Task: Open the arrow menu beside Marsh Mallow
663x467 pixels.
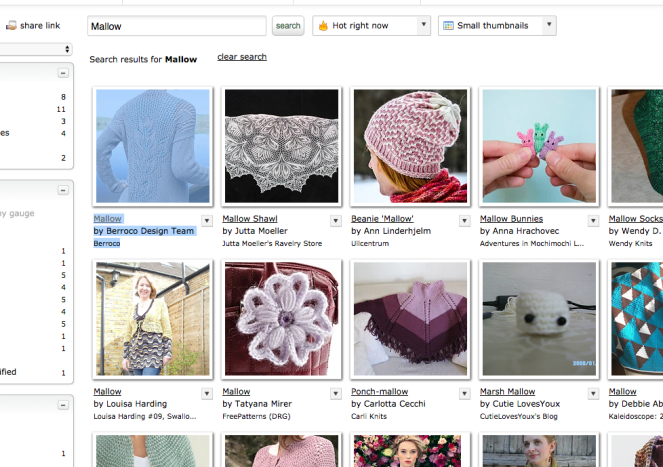Action: 593,394
